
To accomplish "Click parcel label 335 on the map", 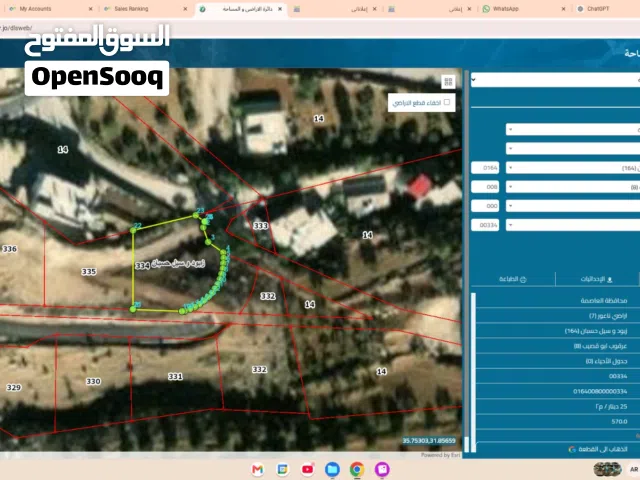I will pyautogui.click(x=89, y=271).
